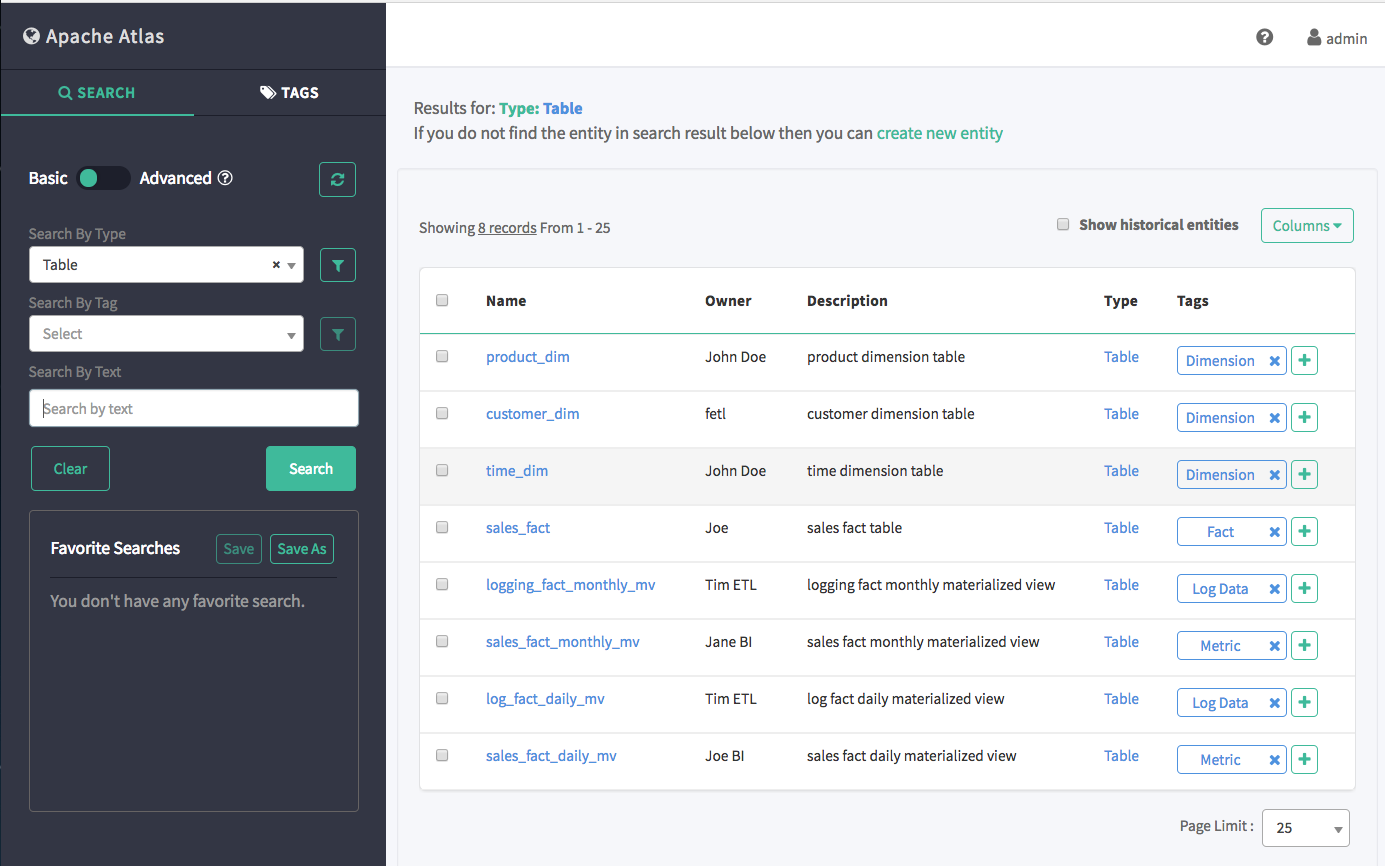Screen dimensions: 1385x866
Task: Open the filter for Search By Type
Action: pos(337,266)
